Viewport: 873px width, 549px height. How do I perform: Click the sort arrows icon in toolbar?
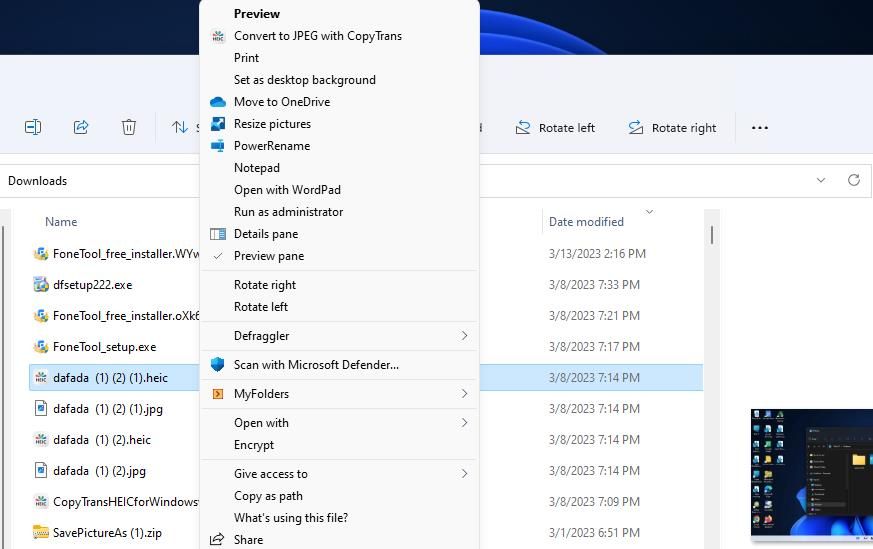point(179,128)
